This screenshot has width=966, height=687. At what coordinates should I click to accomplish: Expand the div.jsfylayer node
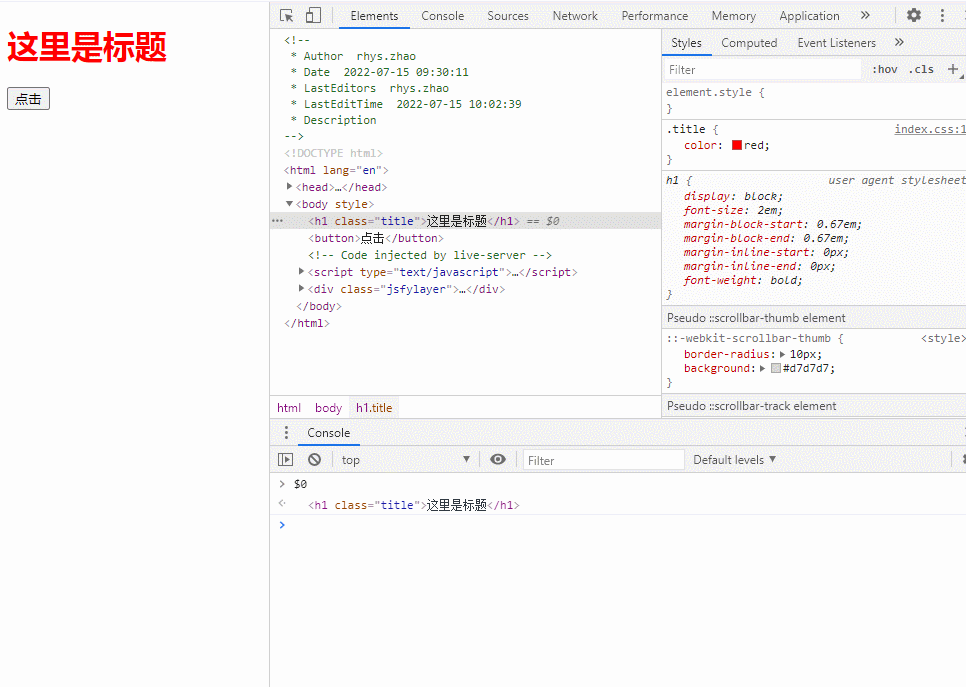(x=301, y=288)
